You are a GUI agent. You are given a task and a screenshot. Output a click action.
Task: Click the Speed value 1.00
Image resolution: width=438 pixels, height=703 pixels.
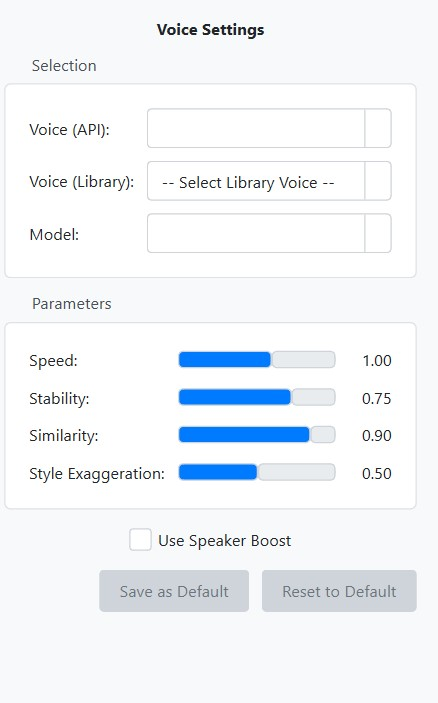pos(377,360)
